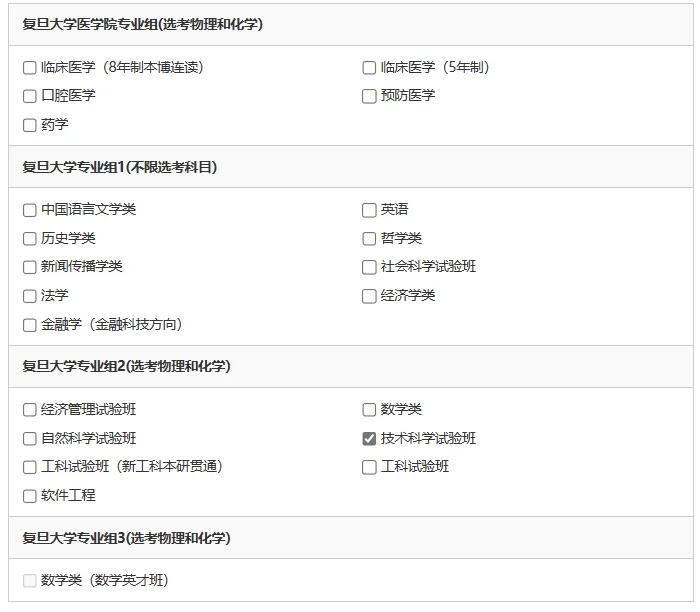Check 金融学（金融科技方向）box
The height and width of the screenshot is (612, 700).
point(29,325)
